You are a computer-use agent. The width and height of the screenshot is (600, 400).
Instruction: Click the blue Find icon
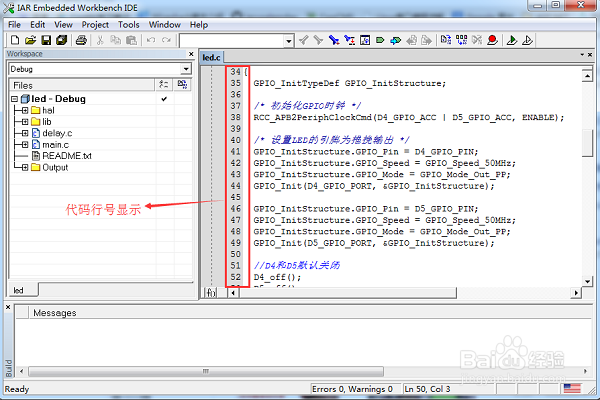click(x=334, y=40)
